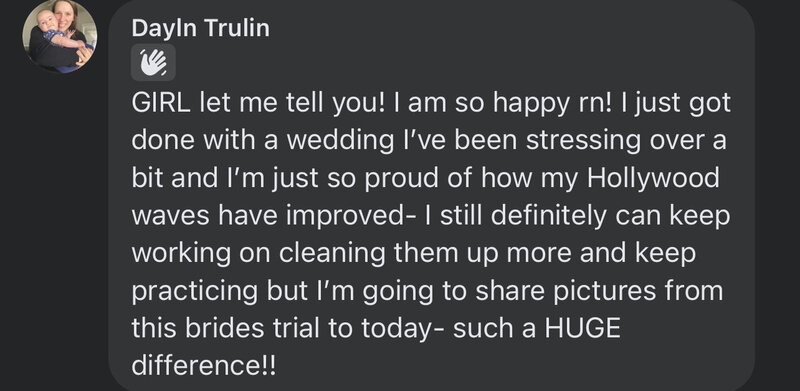The height and width of the screenshot is (391, 800).
Task: Click the word HUGE in the comment
Action: 582,329
